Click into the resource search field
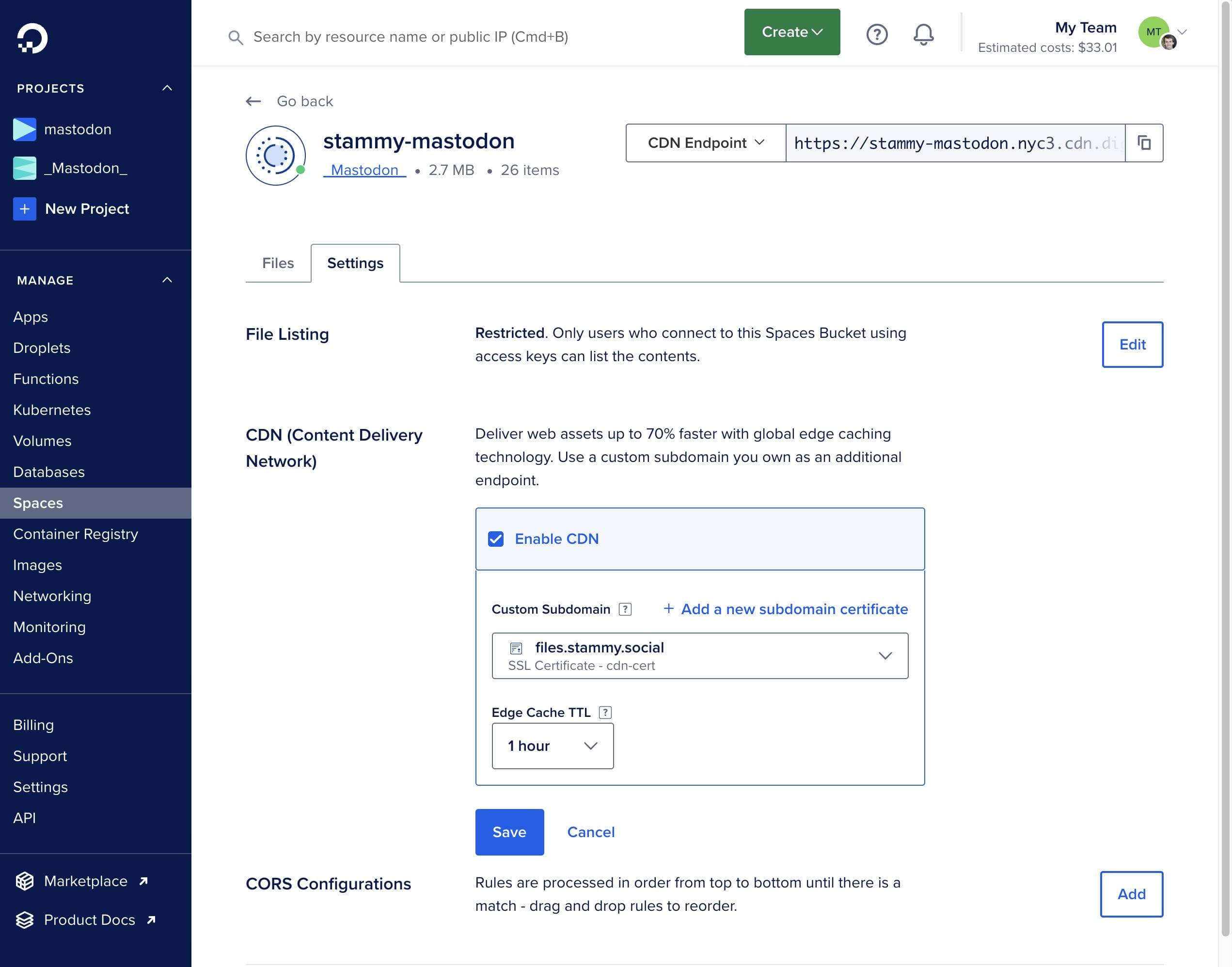 (x=411, y=37)
